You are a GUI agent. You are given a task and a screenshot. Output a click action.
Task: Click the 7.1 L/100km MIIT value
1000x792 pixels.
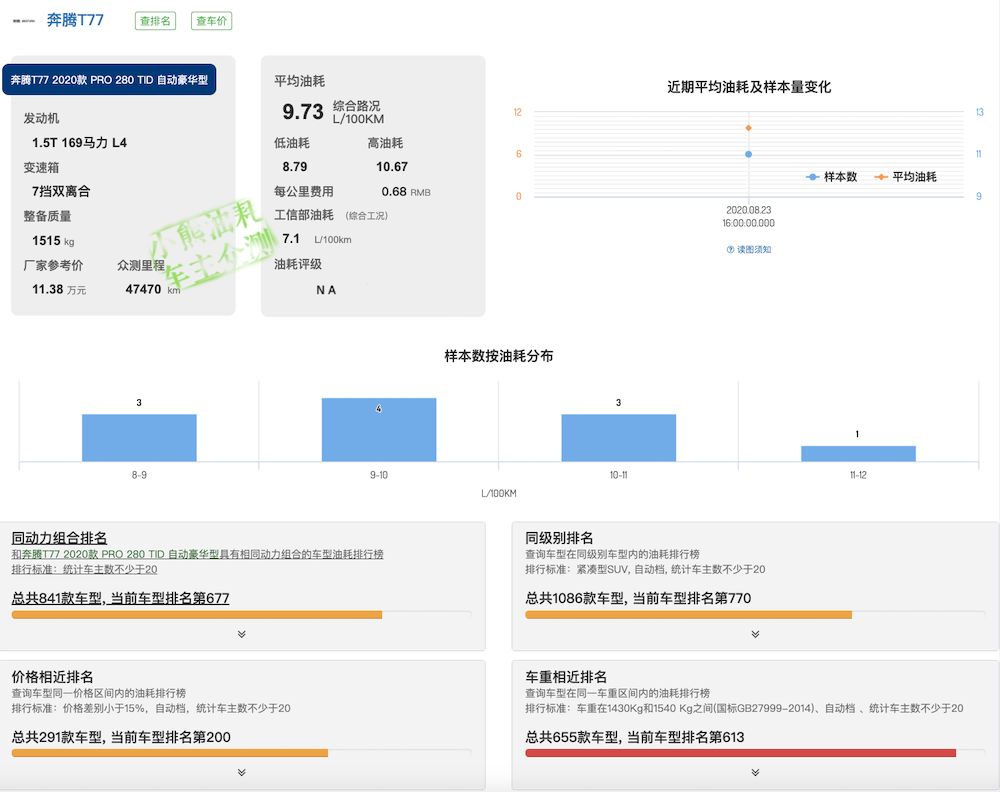(x=316, y=239)
